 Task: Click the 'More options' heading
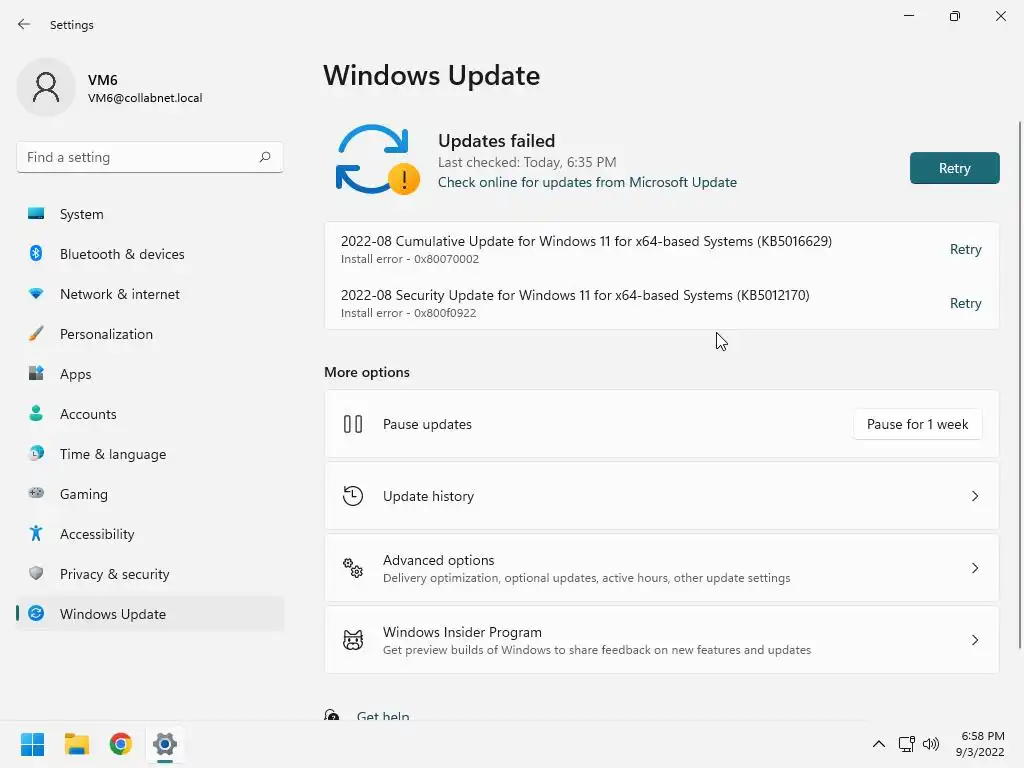tap(367, 372)
